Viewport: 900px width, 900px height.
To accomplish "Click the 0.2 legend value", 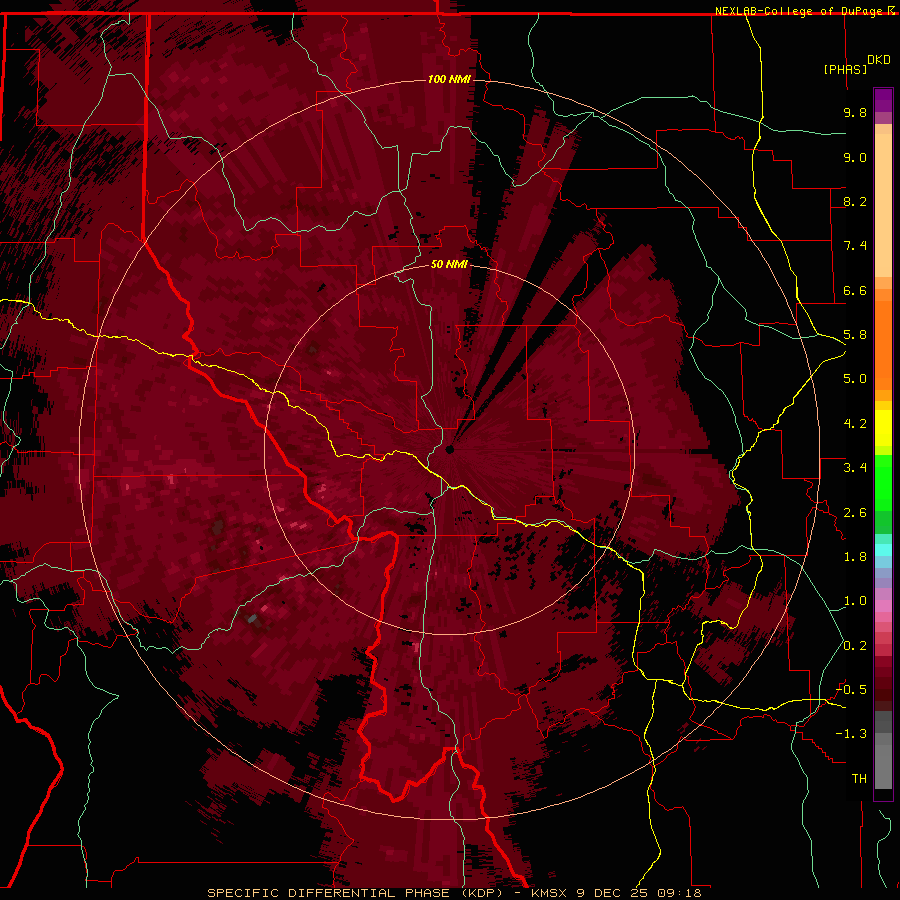I will click(855, 646).
